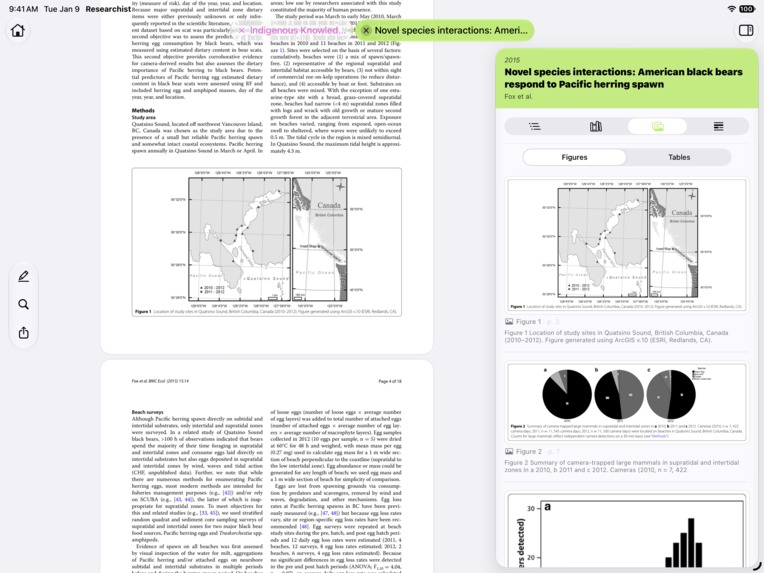Click the Page 4 of 18 header

[390, 382]
